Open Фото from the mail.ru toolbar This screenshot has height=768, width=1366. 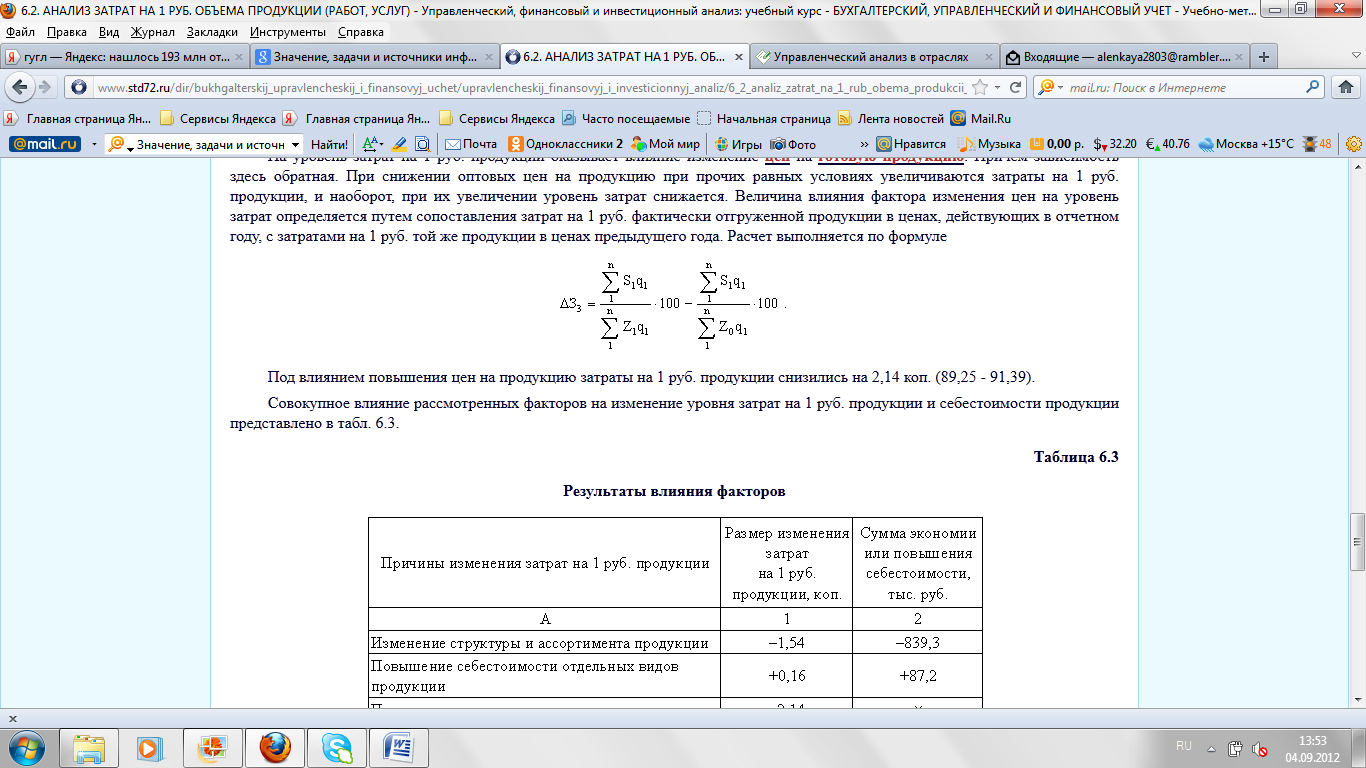(793, 144)
